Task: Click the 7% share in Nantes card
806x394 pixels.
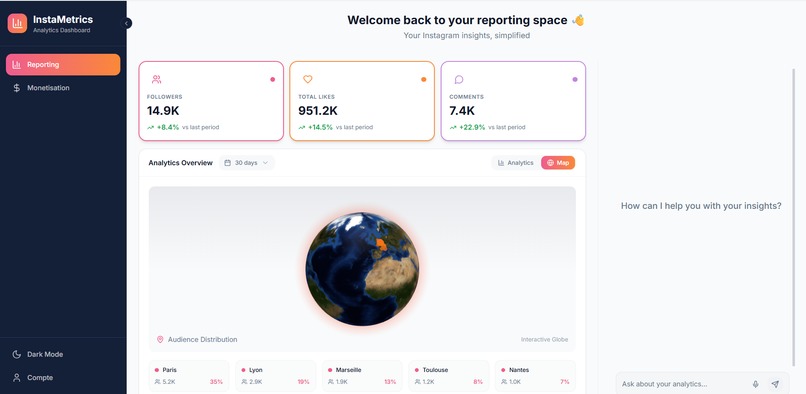Action: point(564,382)
